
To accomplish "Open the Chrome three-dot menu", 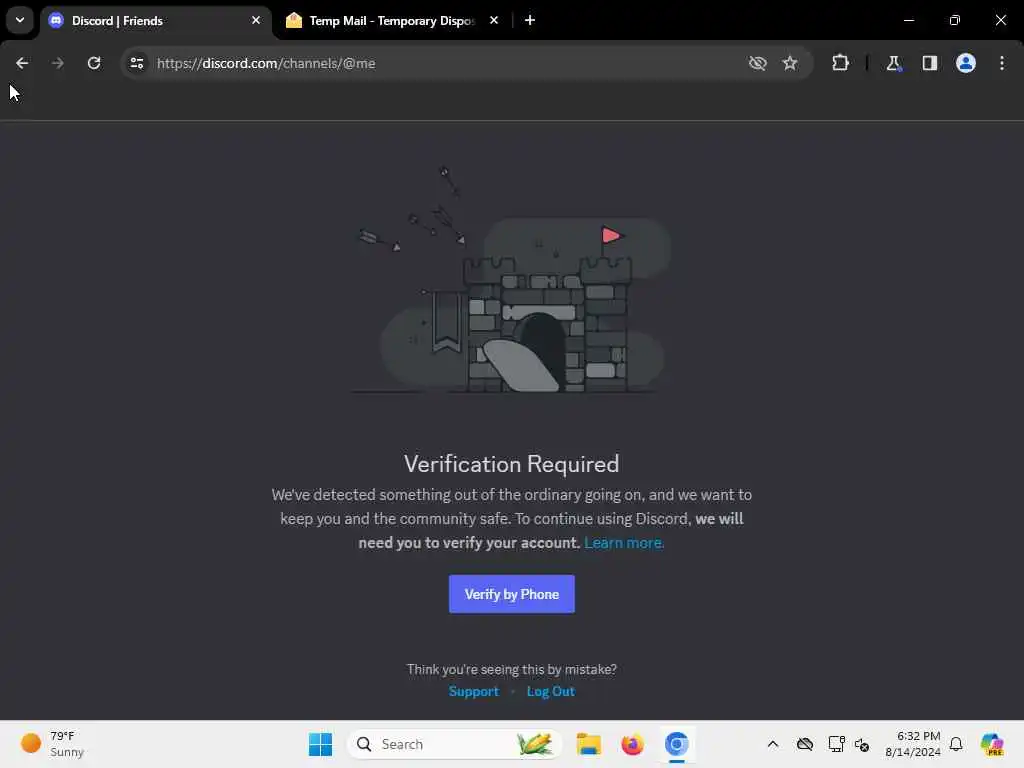I will tap(1002, 63).
